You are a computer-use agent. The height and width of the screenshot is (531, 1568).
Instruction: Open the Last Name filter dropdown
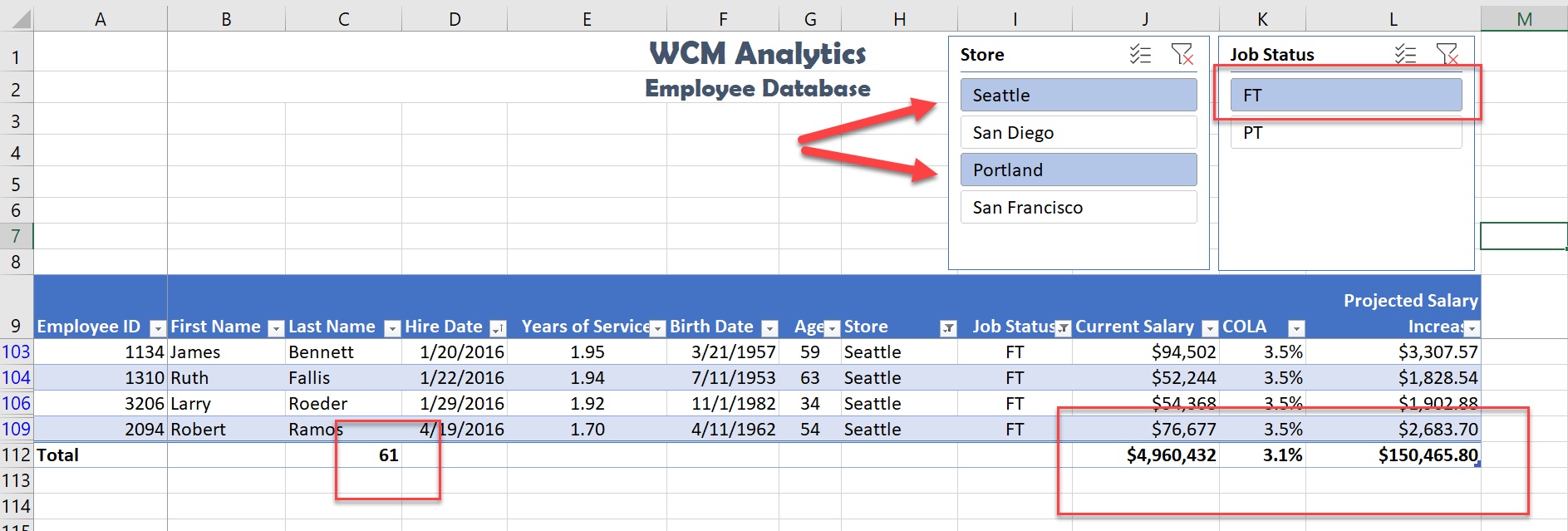coord(392,328)
